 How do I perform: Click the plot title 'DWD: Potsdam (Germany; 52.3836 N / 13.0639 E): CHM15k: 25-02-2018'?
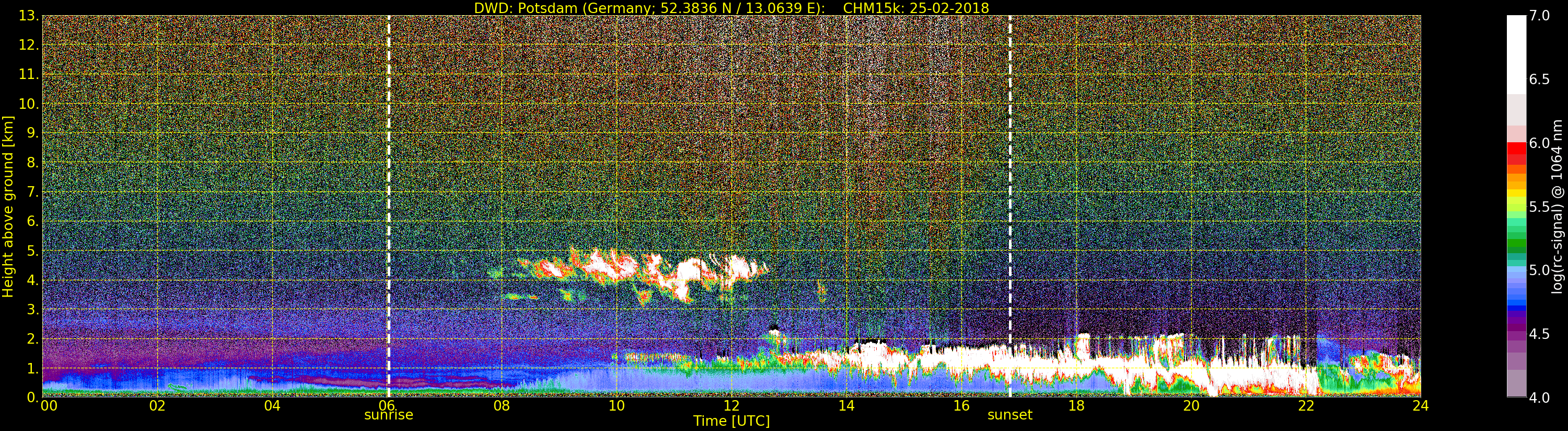[731, 8]
